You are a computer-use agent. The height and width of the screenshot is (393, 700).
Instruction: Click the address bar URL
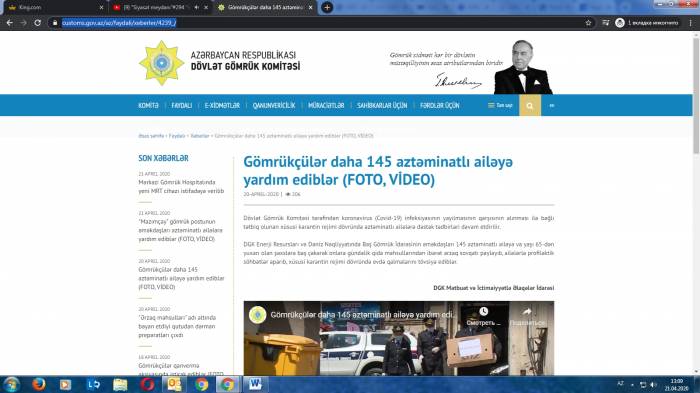coord(119,23)
